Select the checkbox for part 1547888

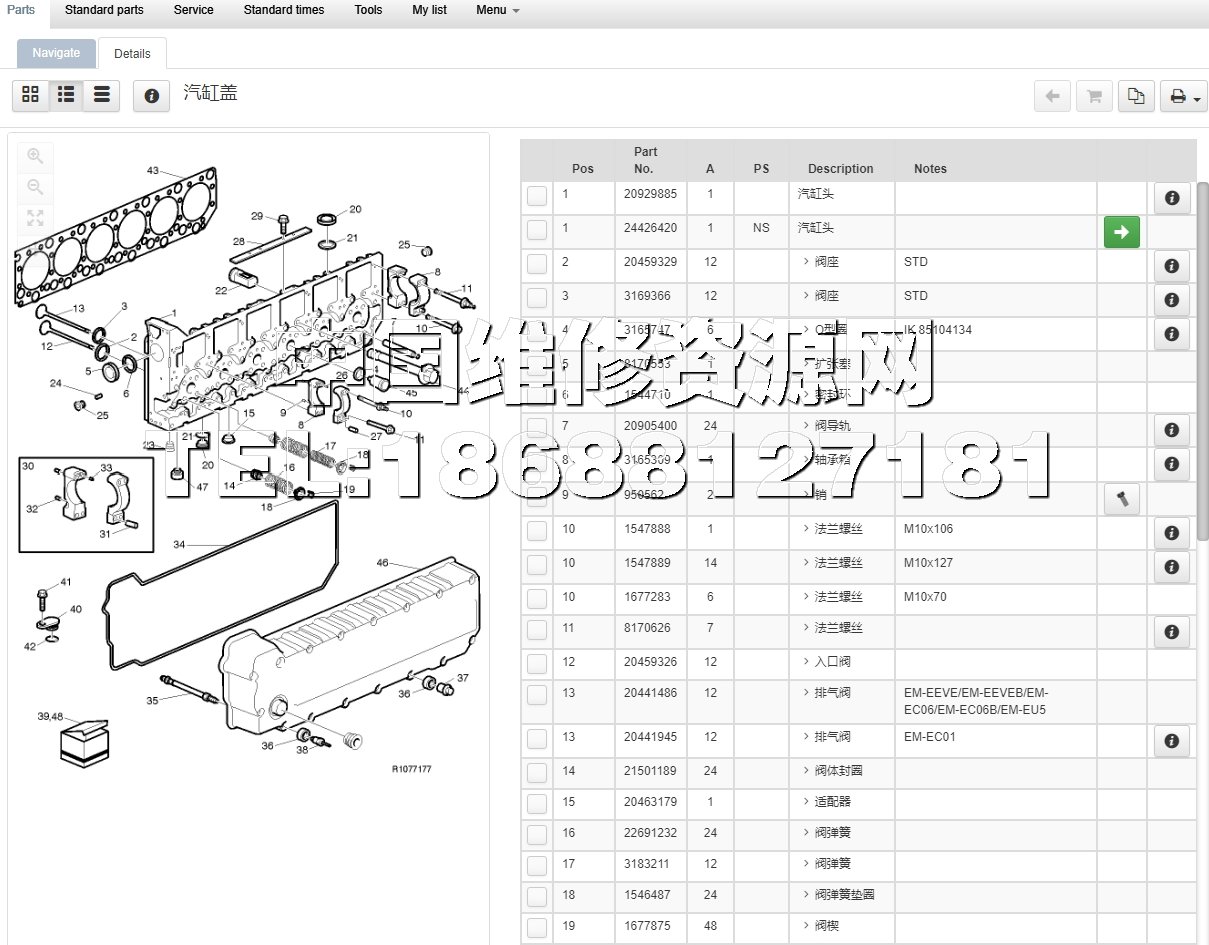coord(537,531)
